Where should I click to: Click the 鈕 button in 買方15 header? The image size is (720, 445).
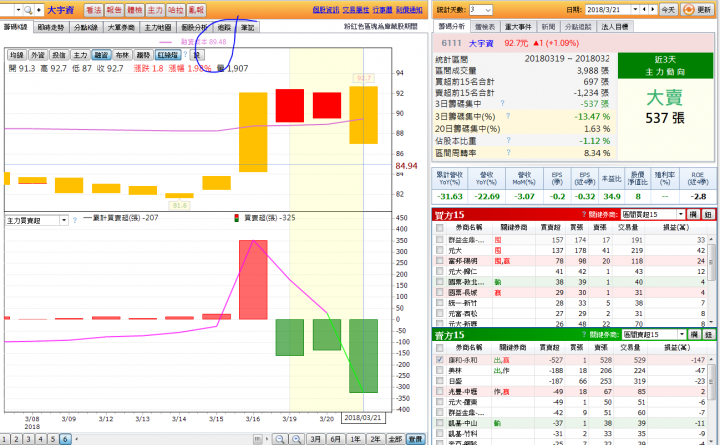[708, 214]
